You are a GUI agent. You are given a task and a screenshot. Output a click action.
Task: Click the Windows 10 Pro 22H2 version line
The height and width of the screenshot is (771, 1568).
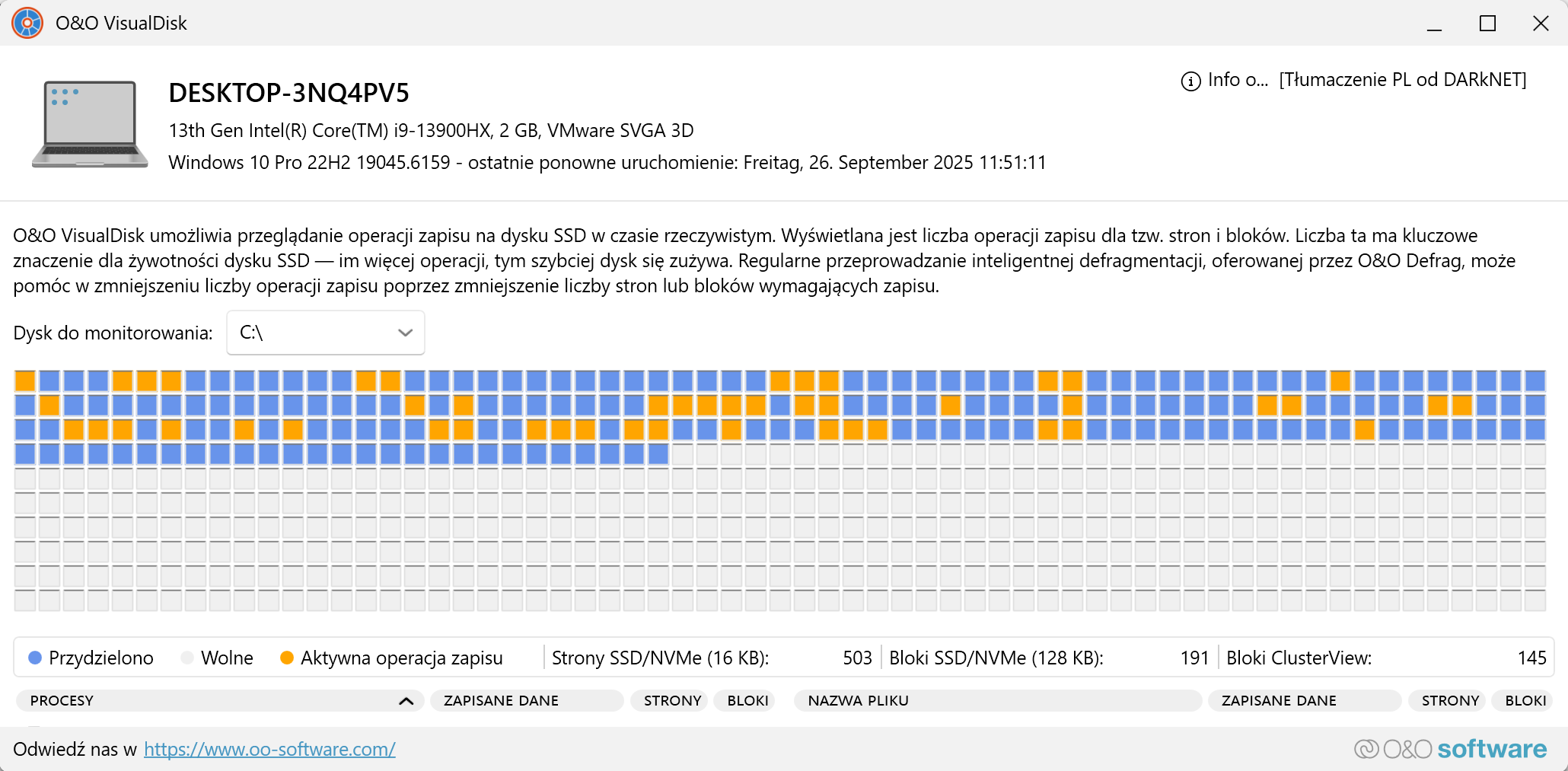607,162
